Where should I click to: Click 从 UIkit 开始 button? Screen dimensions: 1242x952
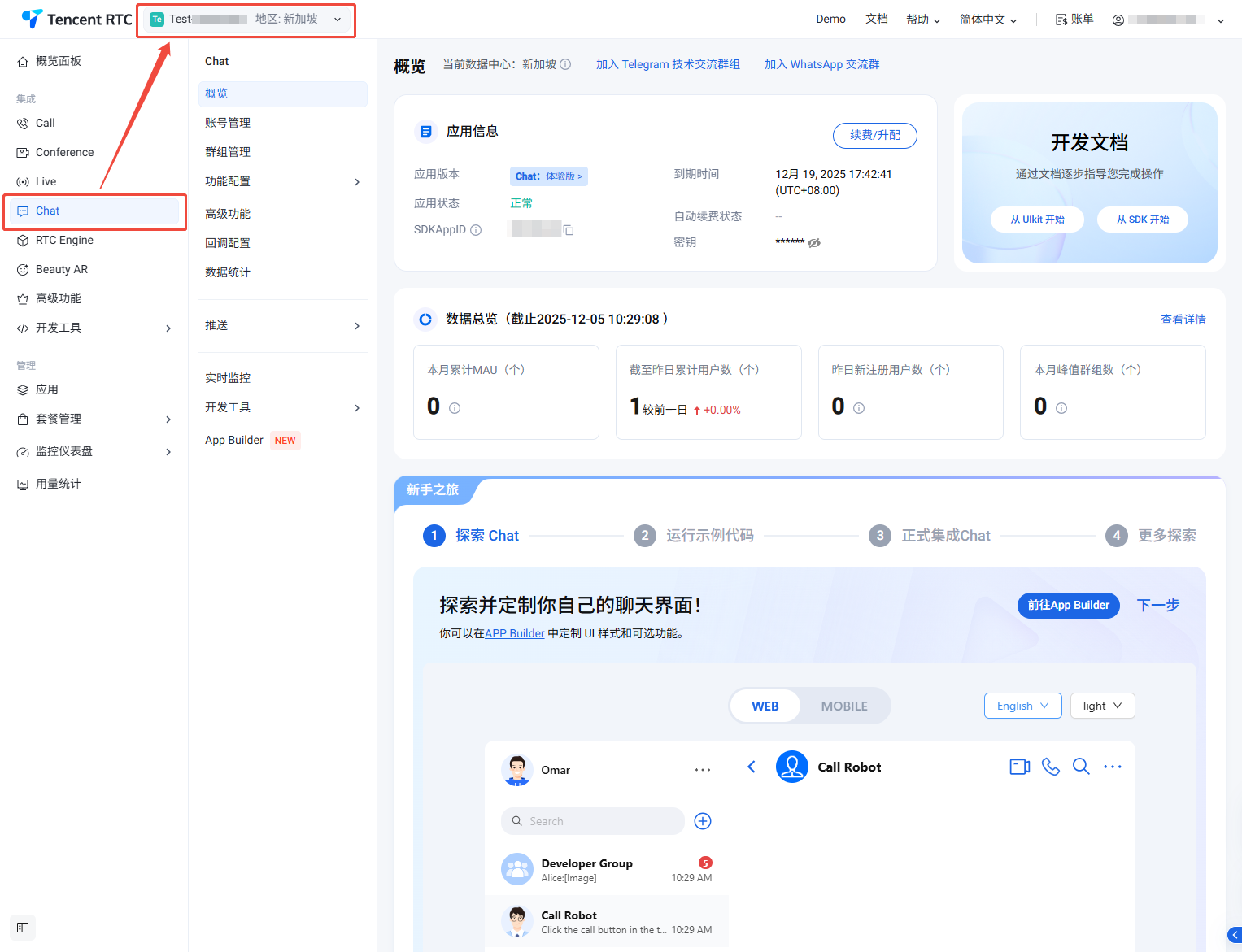1037,220
